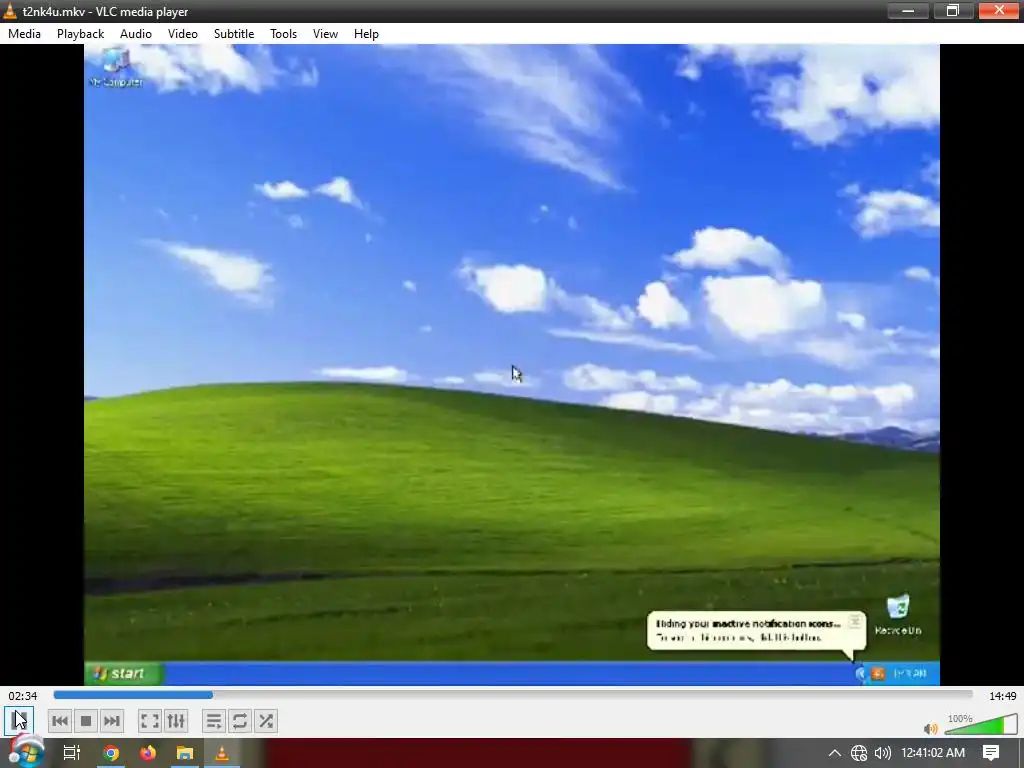Image resolution: width=1024 pixels, height=768 pixels.
Task: Click the orange XP tray shield icon
Action: 878,673
